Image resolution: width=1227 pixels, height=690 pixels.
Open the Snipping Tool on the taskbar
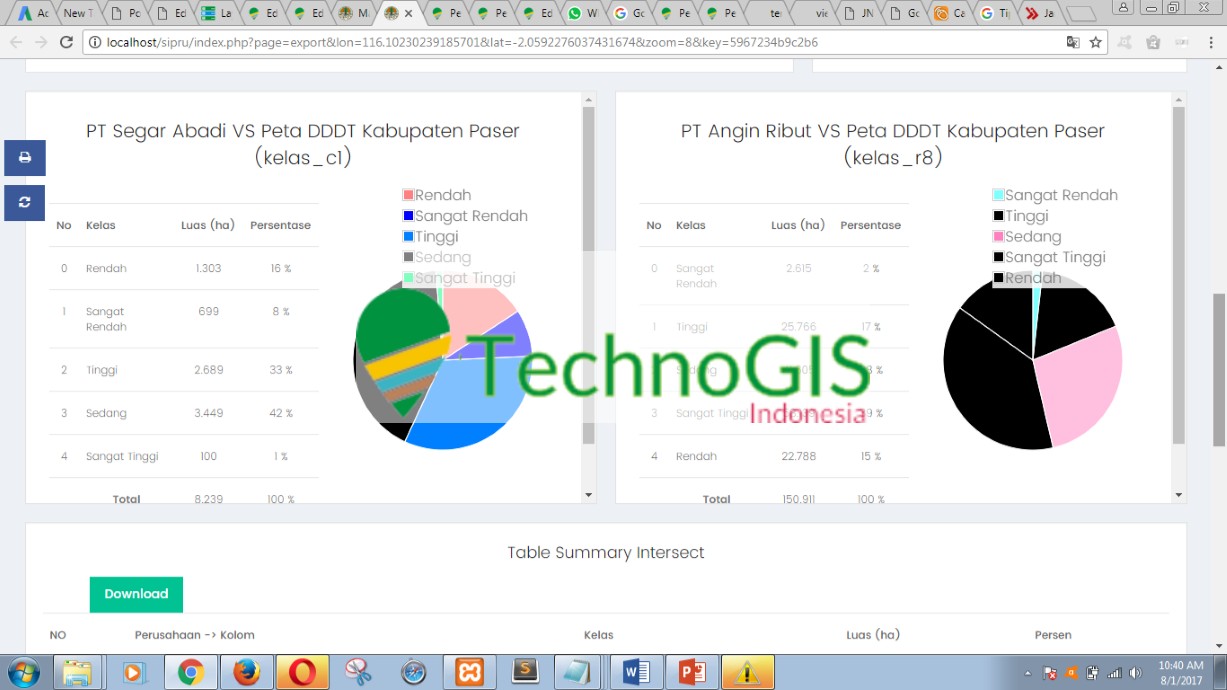(358, 672)
